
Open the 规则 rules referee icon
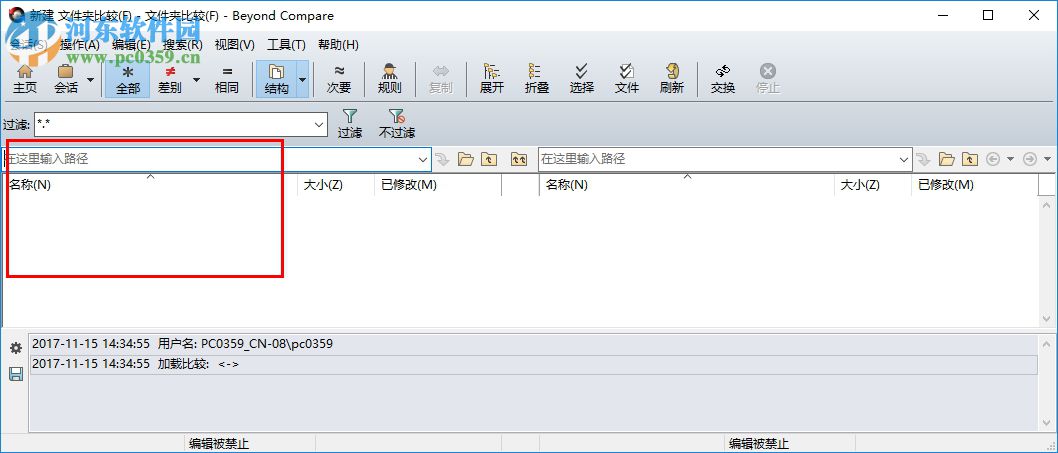click(x=389, y=79)
